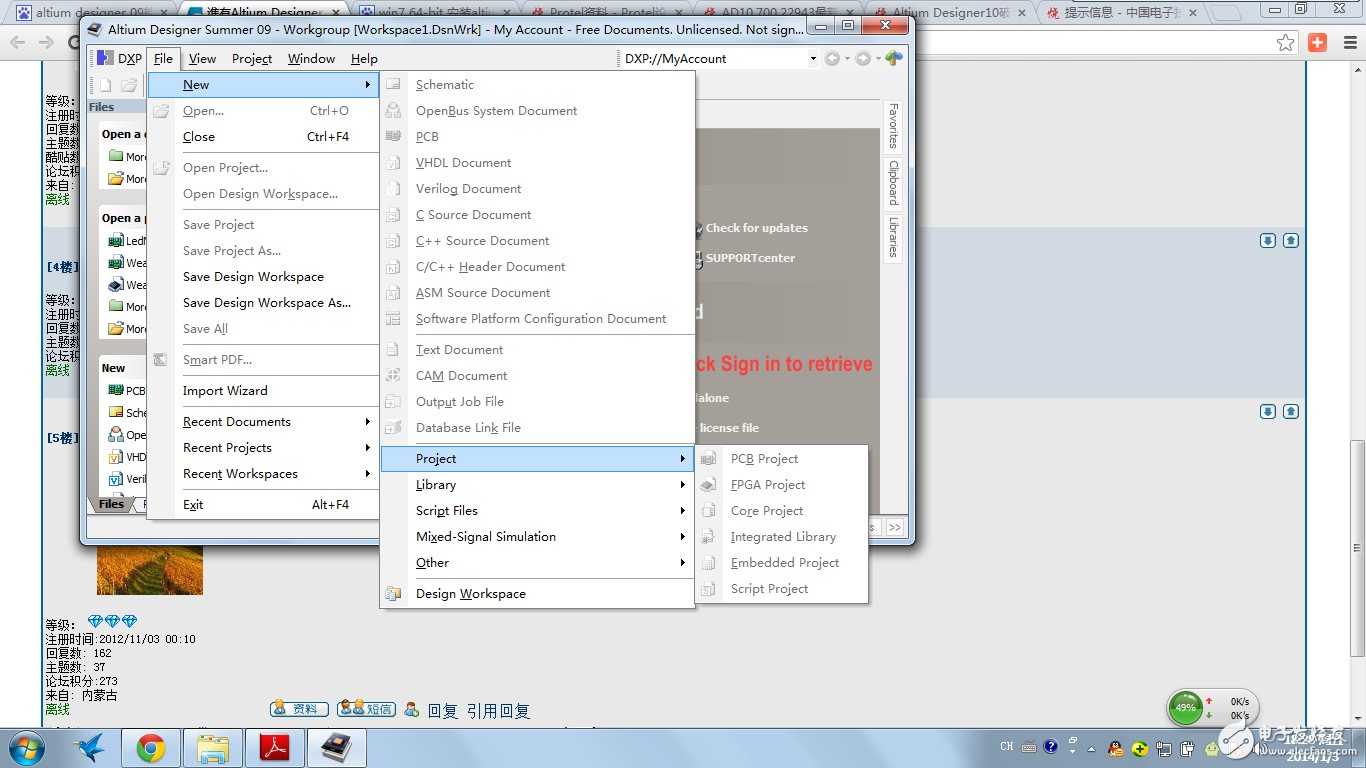The height and width of the screenshot is (768, 1366).
Task: Select VHDL Document from New submenu
Action: click(537, 163)
